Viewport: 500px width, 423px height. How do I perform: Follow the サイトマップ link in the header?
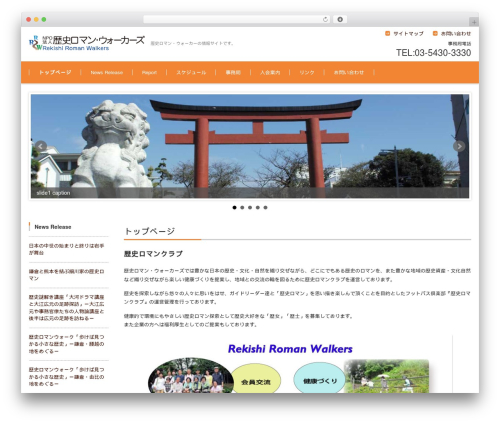pyautogui.click(x=408, y=33)
